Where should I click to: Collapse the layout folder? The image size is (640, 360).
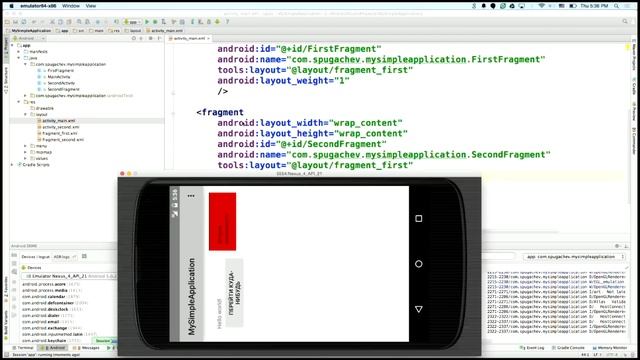pos(25,115)
